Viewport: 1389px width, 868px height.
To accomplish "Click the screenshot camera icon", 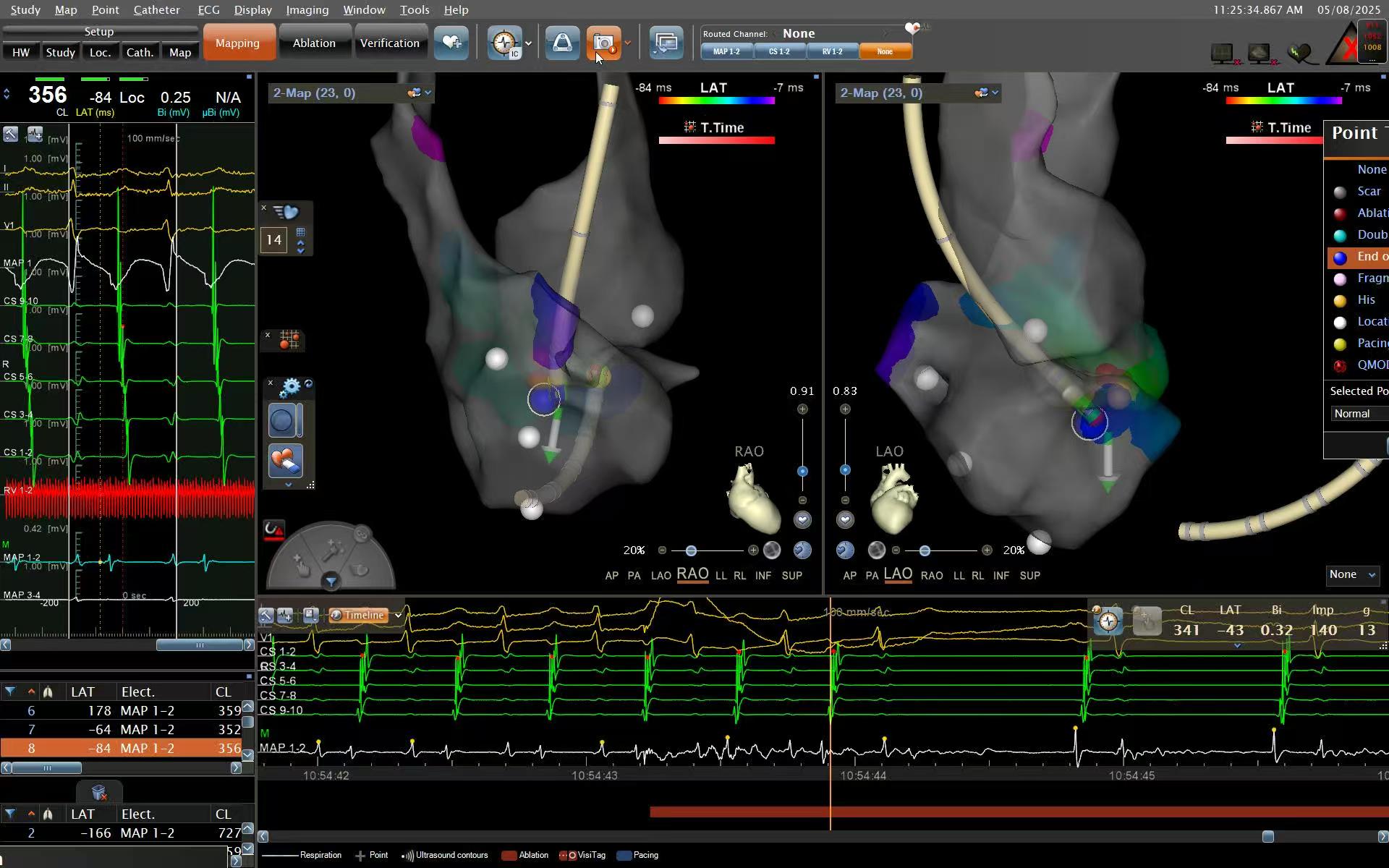I will click(x=603, y=43).
